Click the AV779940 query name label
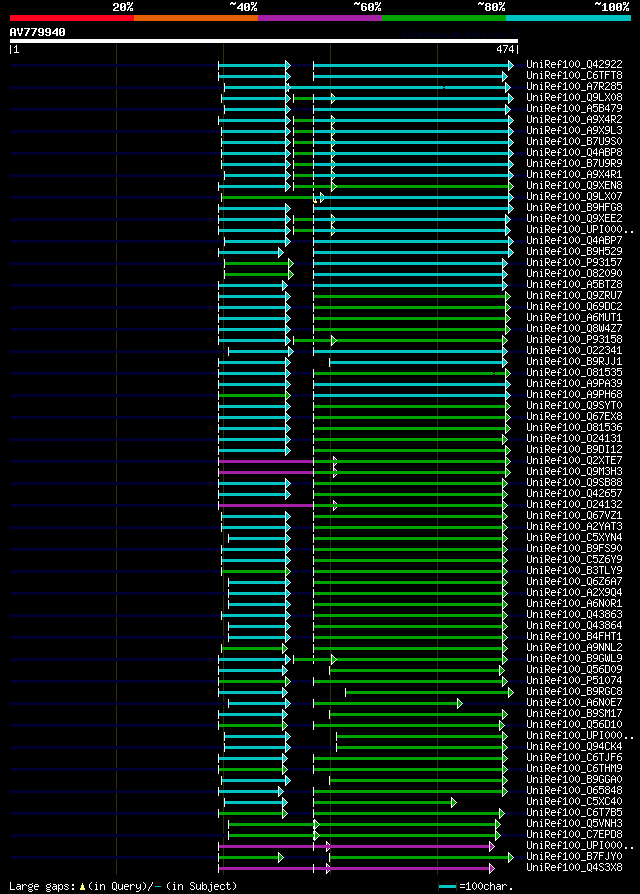Screen dimensions: 640x894 click(x=38, y=32)
